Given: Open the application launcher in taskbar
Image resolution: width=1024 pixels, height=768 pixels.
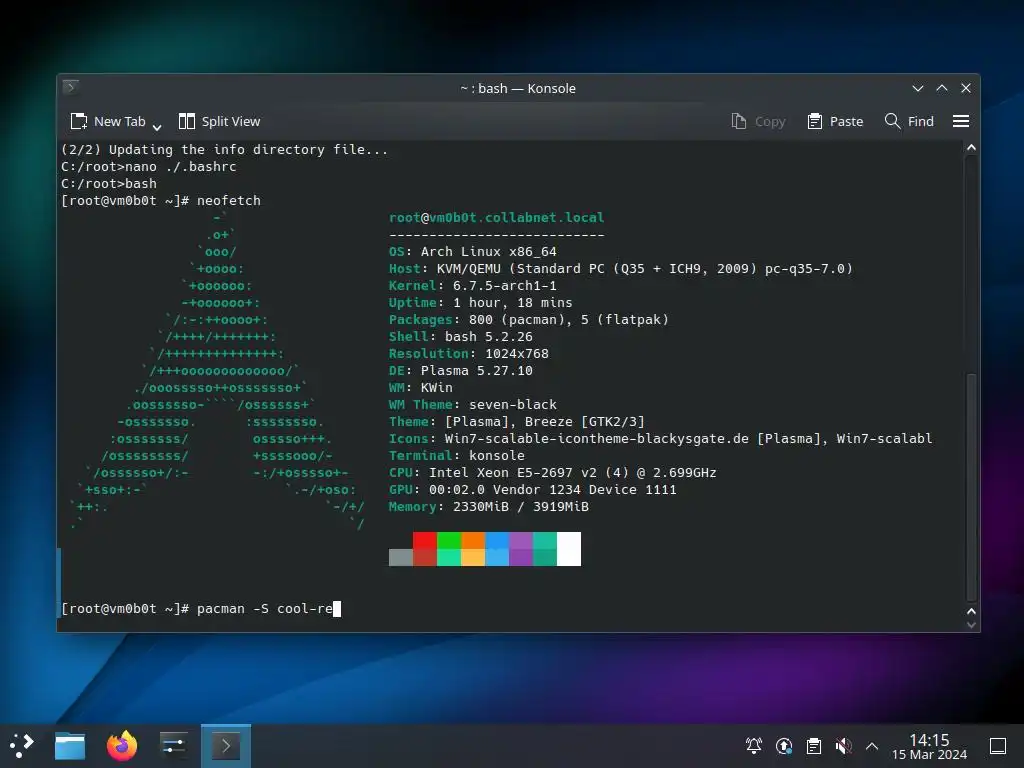Looking at the screenshot, I should 22,745.
